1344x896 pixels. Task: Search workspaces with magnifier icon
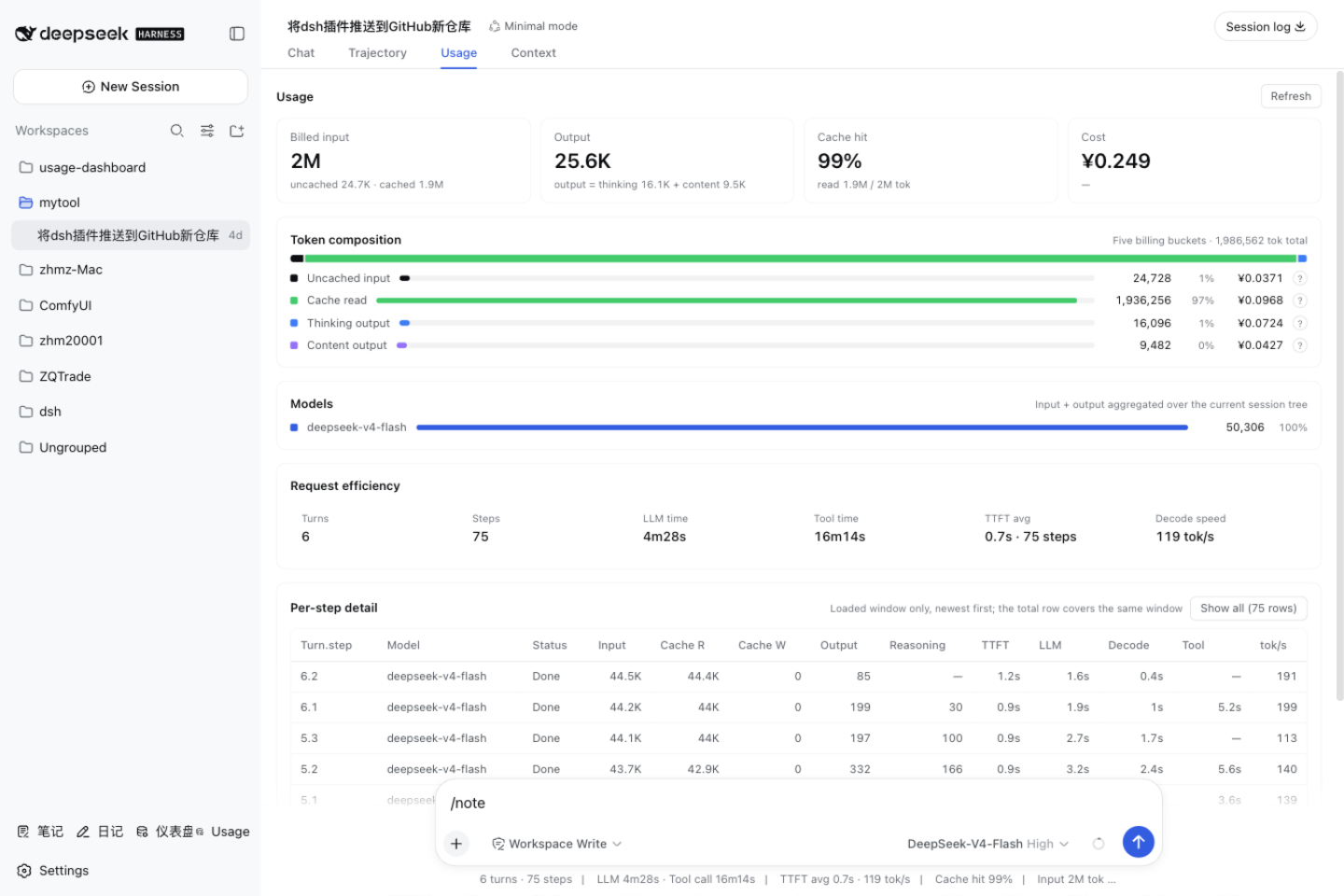[176, 131]
